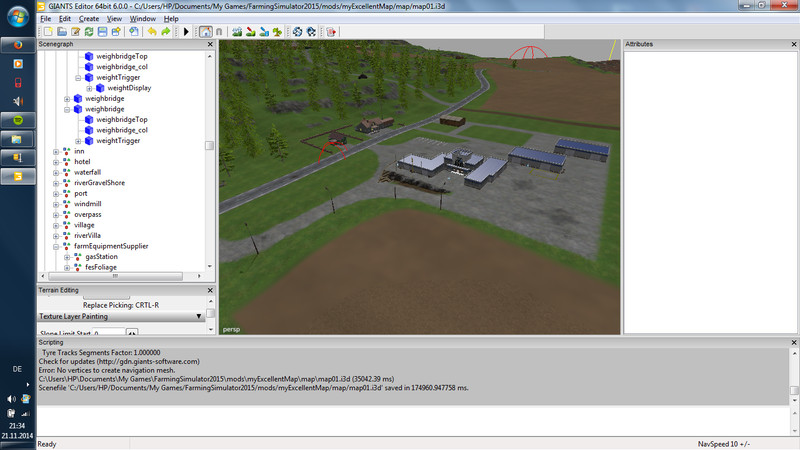This screenshot has width=800, height=450.
Task: Activate terrain info layer paint icon
Action: pos(264,32)
